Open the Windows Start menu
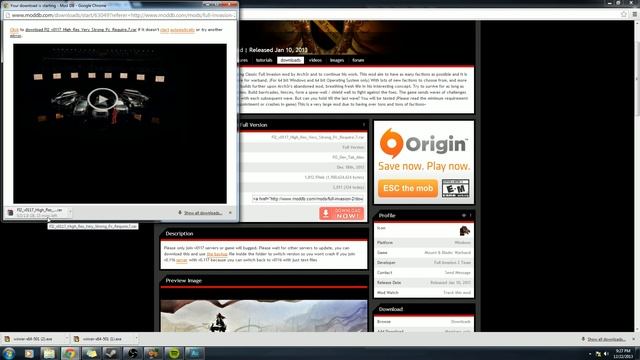This screenshot has height=360, width=640. click(x=9, y=353)
